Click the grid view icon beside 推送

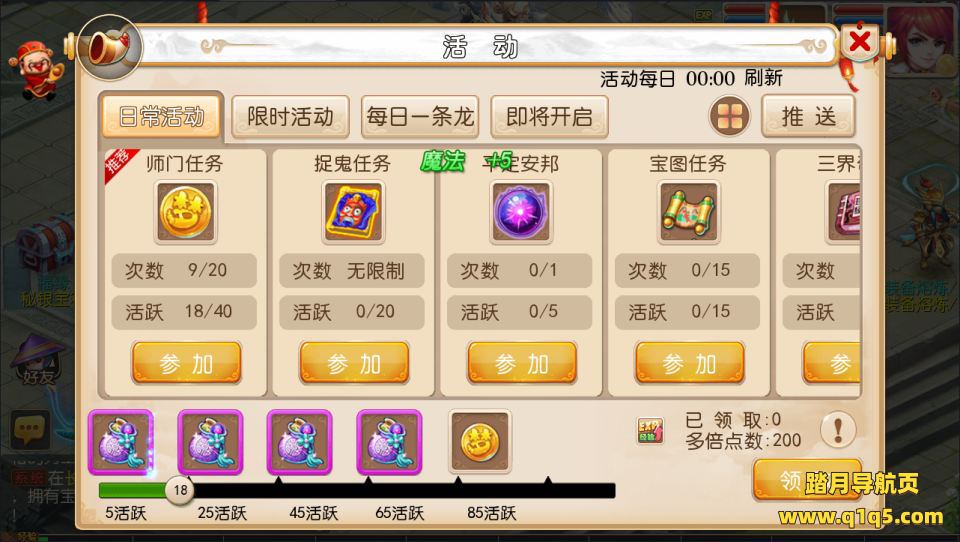[x=730, y=116]
